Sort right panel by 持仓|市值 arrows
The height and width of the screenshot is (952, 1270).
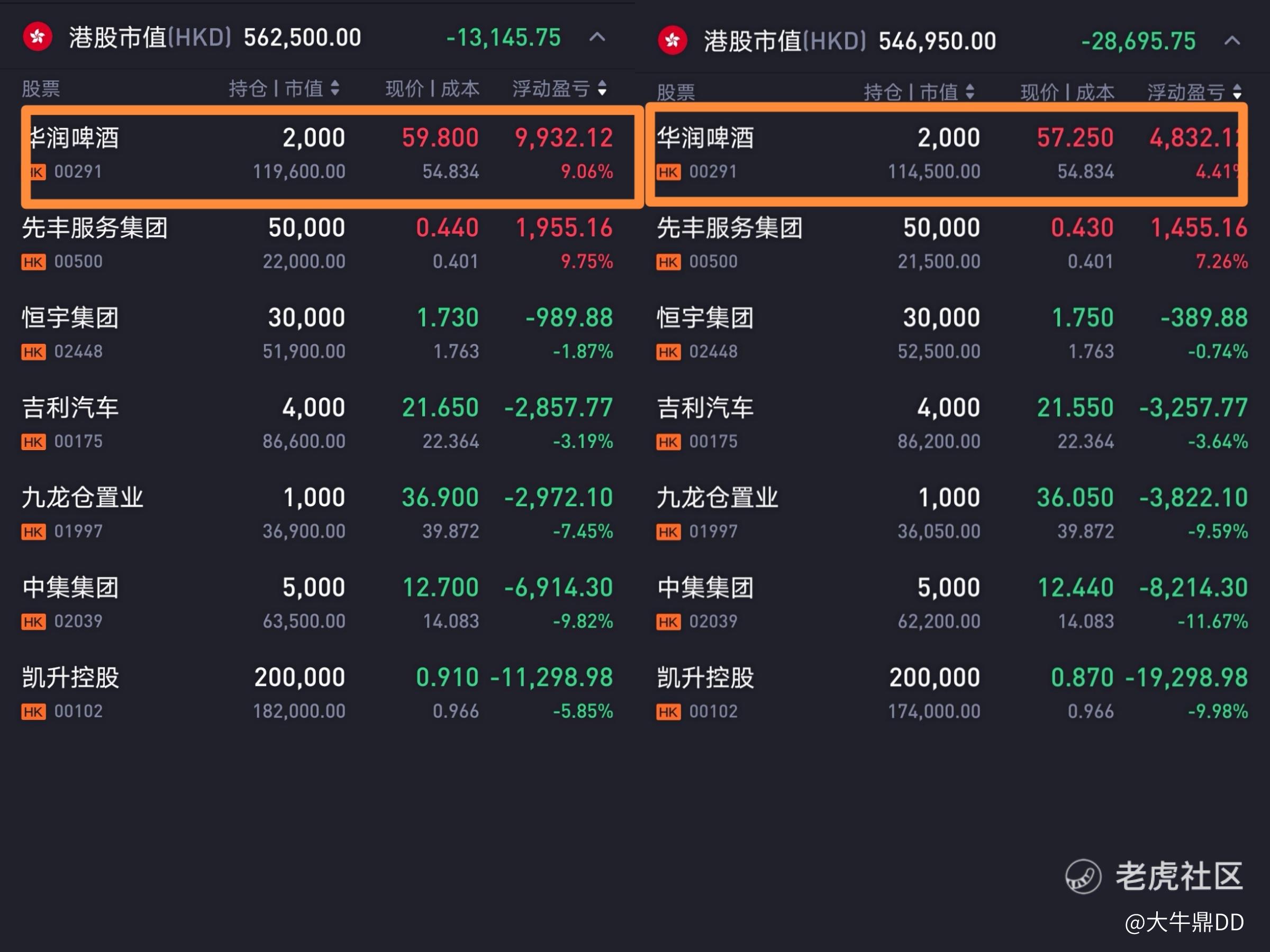pos(970,92)
